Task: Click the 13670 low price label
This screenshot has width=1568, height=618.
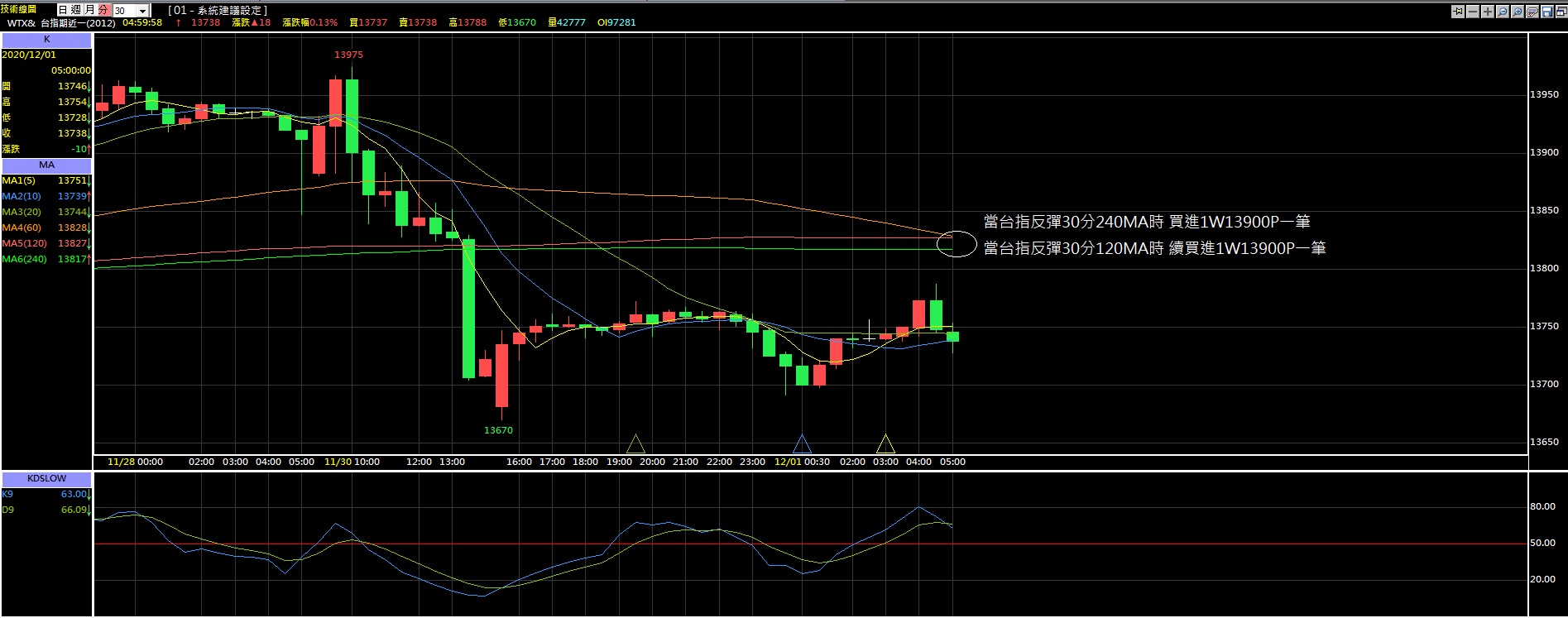Action: 498,430
